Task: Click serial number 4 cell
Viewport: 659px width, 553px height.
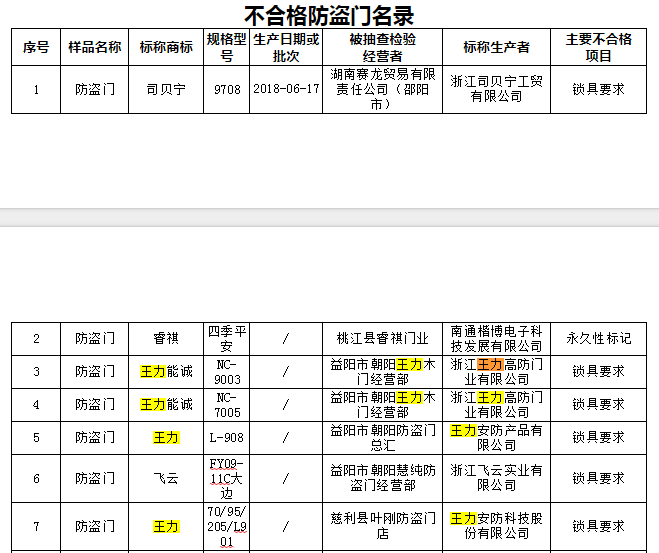Action: point(36,405)
